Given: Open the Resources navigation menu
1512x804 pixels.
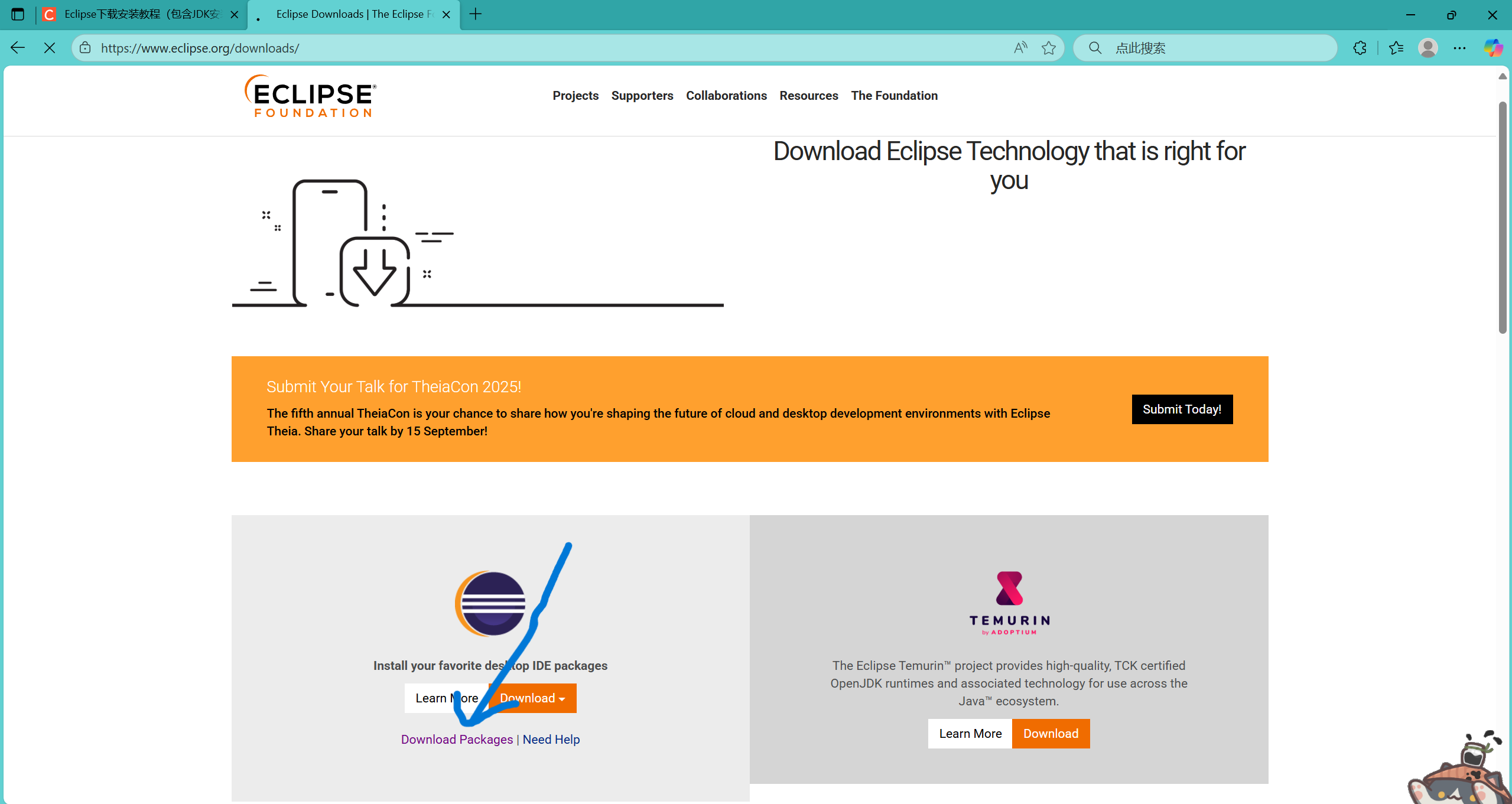Looking at the screenshot, I should (x=808, y=96).
